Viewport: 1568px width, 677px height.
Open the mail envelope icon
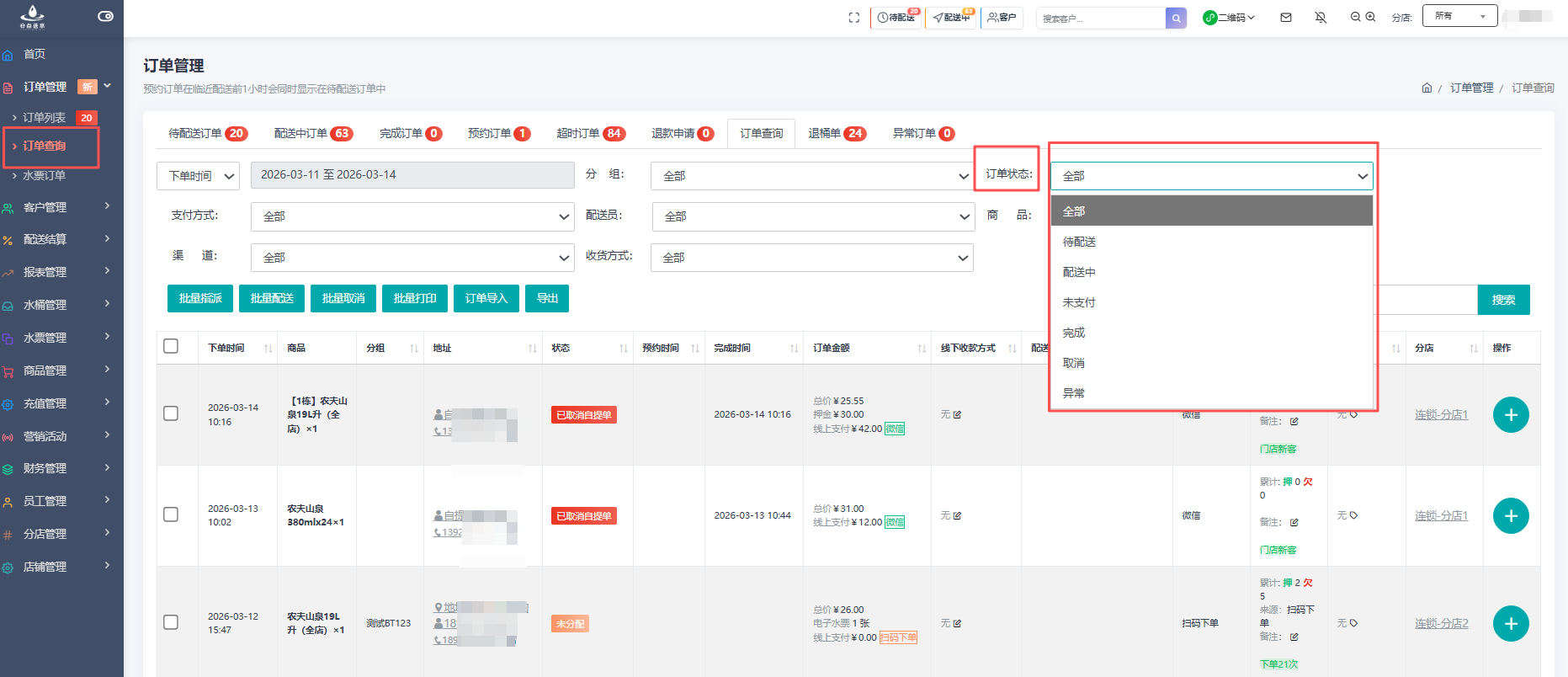(1286, 17)
